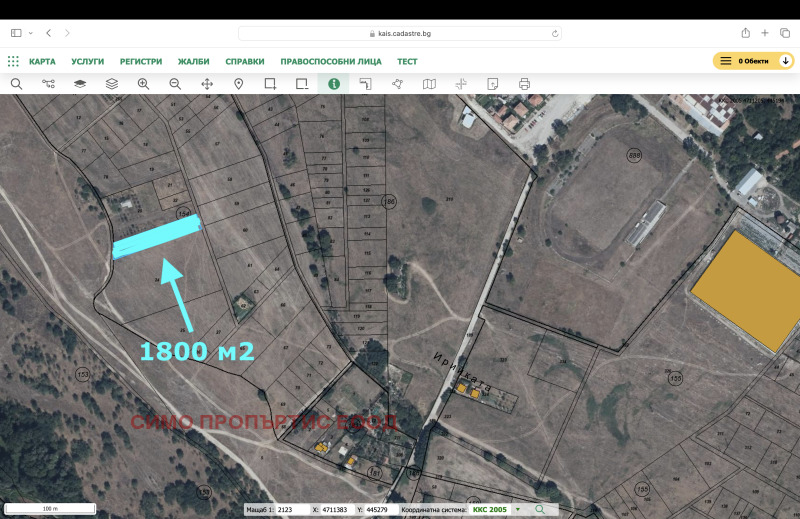Select the pan/move map tool
The image size is (800, 519).
tap(207, 84)
